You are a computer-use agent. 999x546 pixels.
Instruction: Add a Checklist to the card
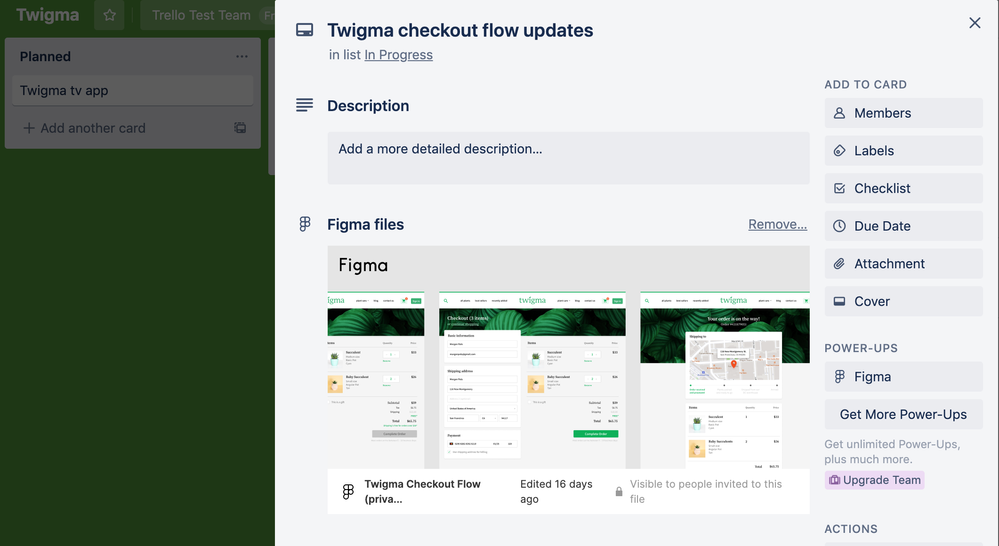click(x=903, y=188)
